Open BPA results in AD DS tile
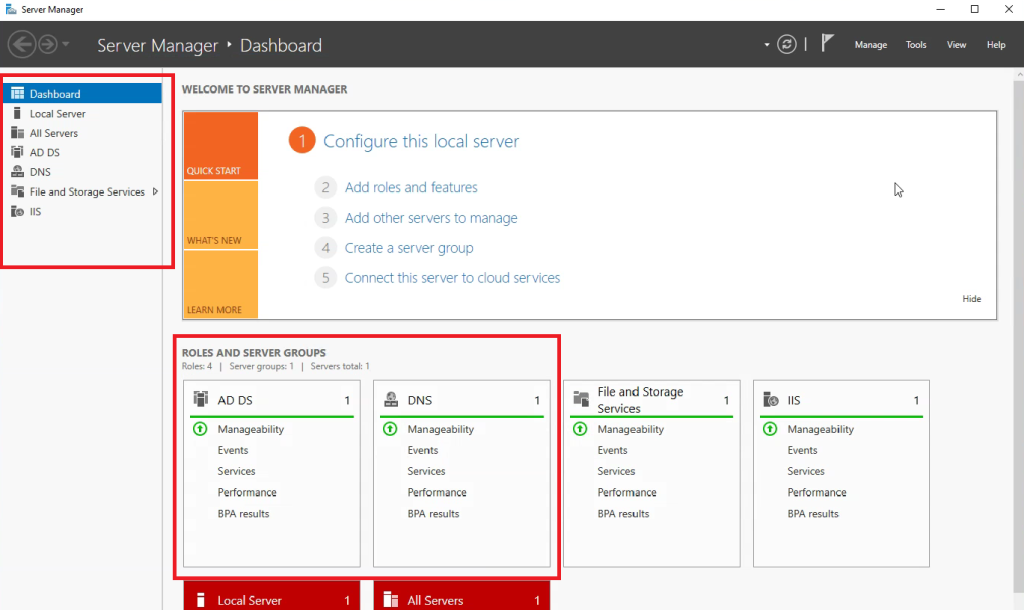The image size is (1024, 610). [x=243, y=513]
